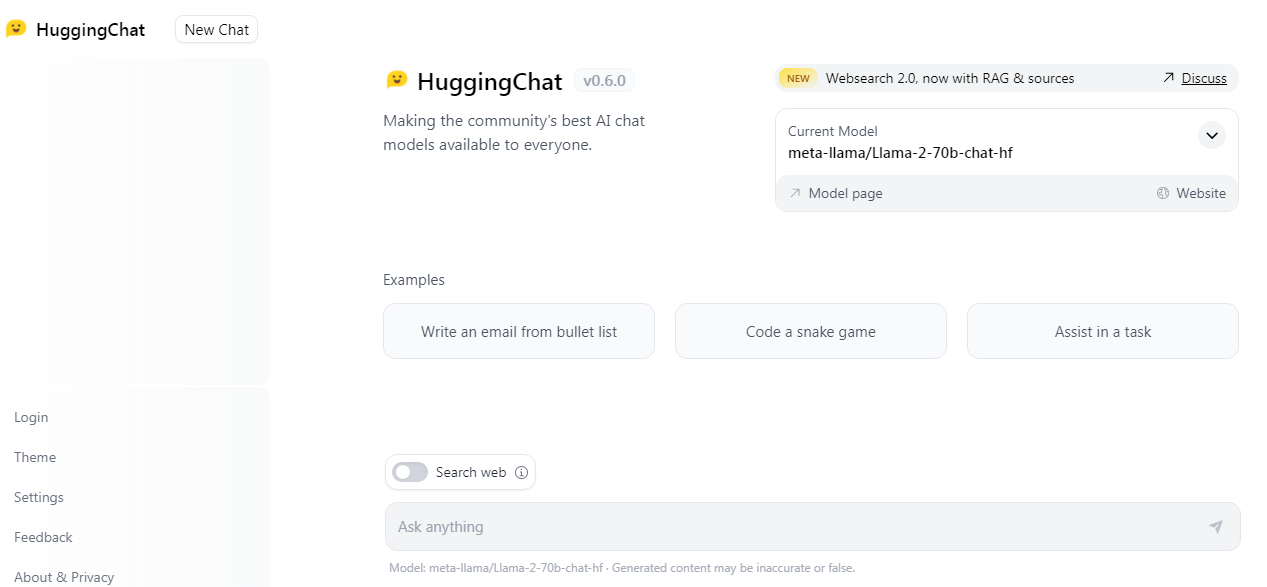Open the Theme option in sidebar
The width and height of the screenshot is (1267, 587).
click(35, 457)
